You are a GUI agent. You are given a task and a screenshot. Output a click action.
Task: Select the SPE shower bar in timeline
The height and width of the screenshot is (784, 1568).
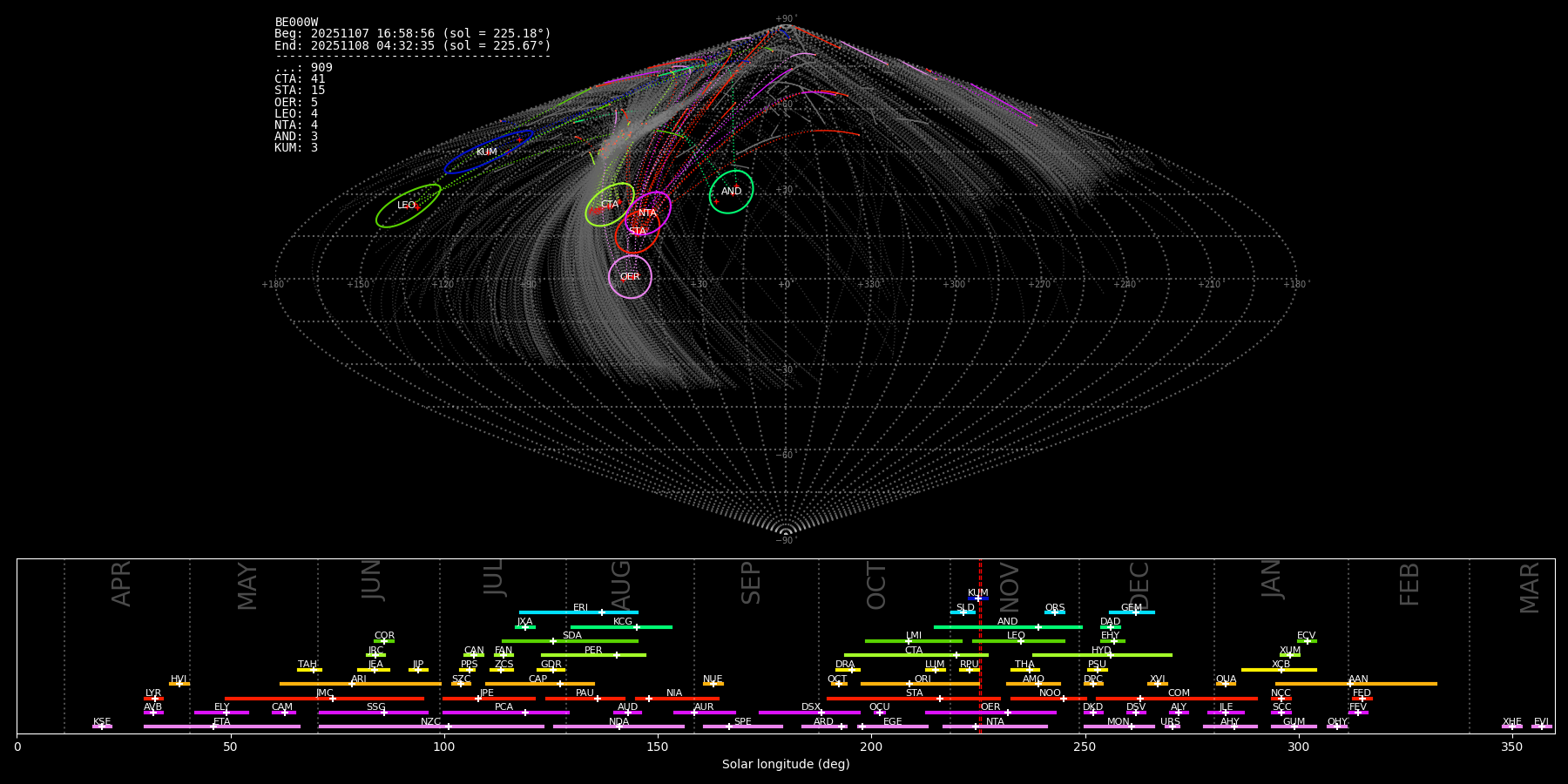pyautogui.click(x=743, y=727)
